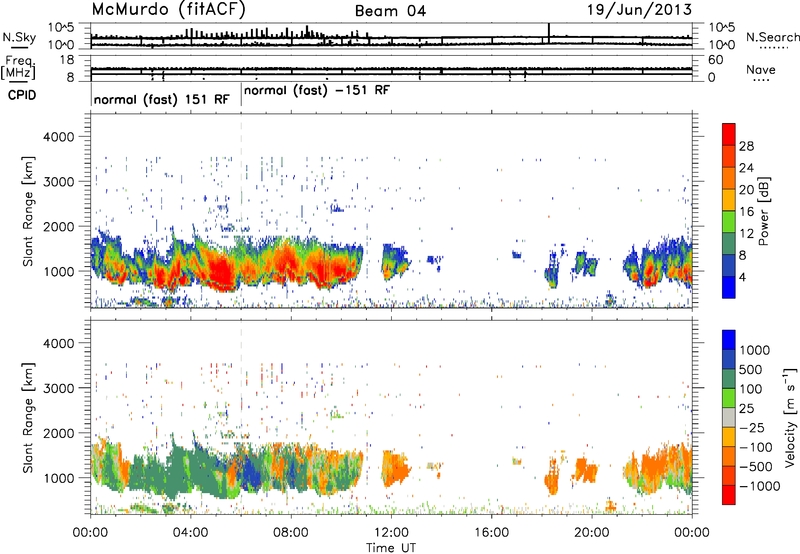Click the Velocity [m s-1] colorbar title

point(789,418)
